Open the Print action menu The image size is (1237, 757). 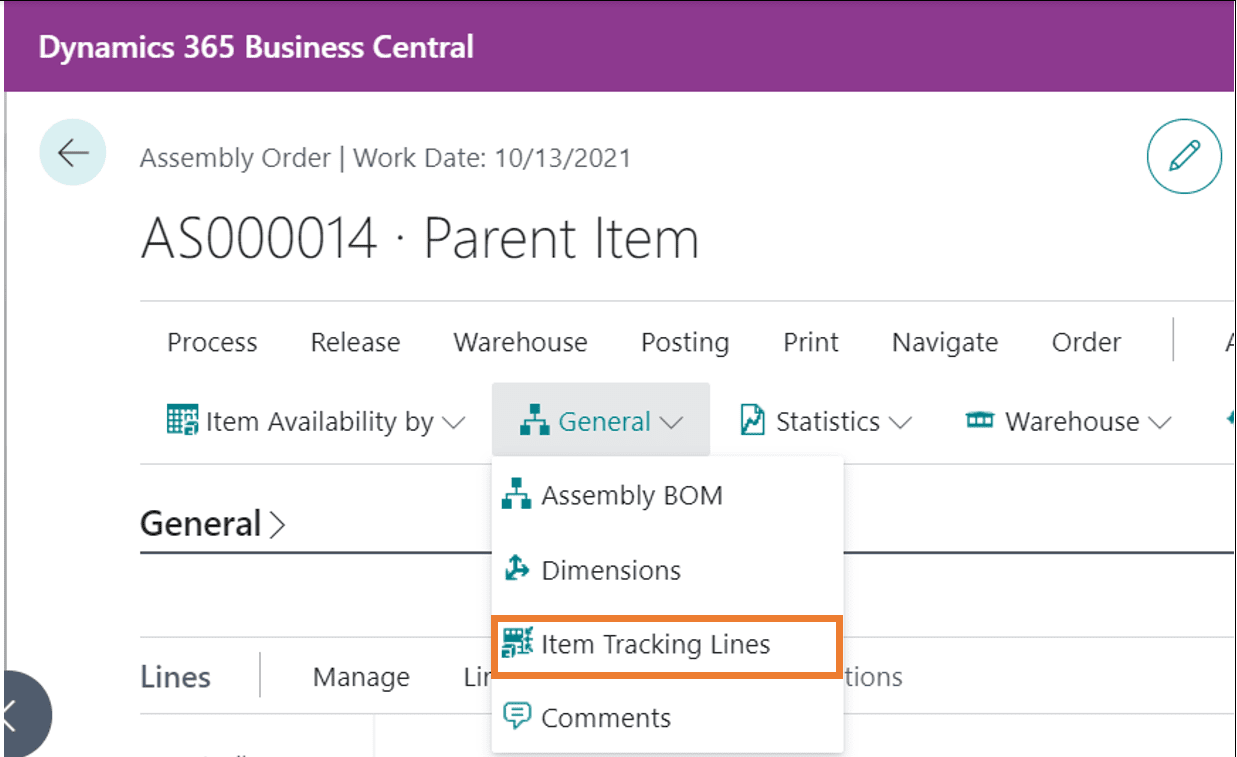[x=810, y=342]
